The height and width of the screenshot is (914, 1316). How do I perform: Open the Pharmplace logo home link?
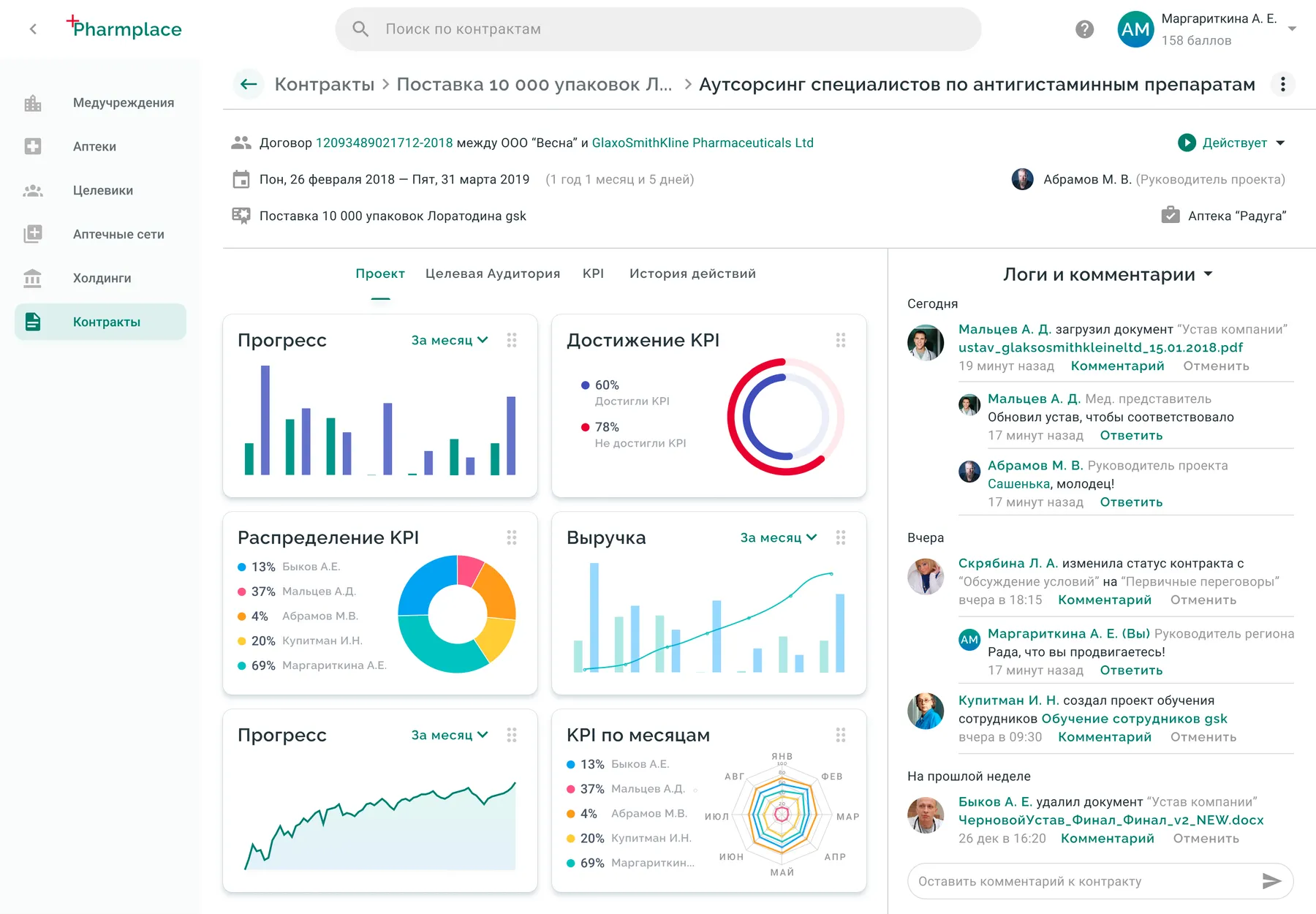point(124,28)
